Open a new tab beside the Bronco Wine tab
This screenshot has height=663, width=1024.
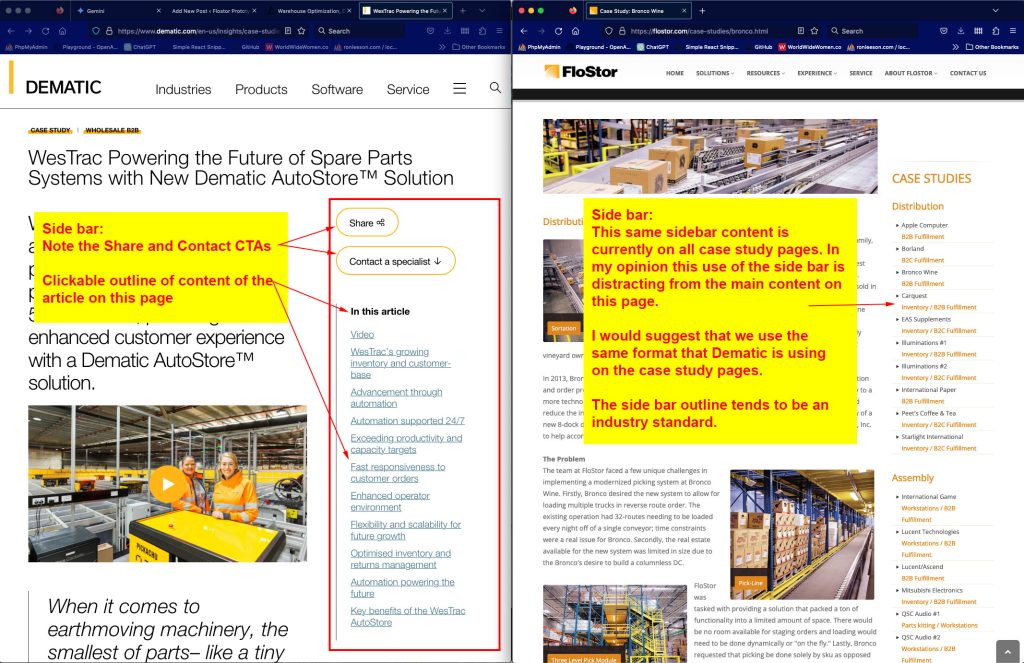702,10
